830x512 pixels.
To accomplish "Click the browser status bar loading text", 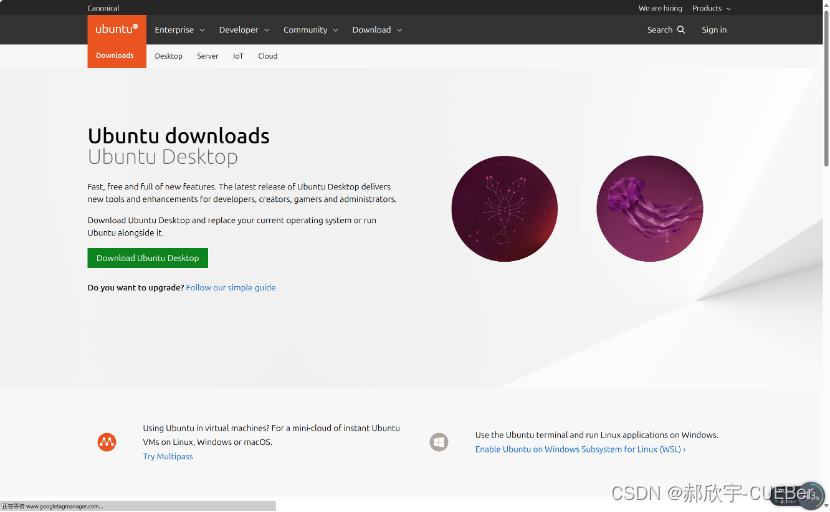I will click(52, 506).
